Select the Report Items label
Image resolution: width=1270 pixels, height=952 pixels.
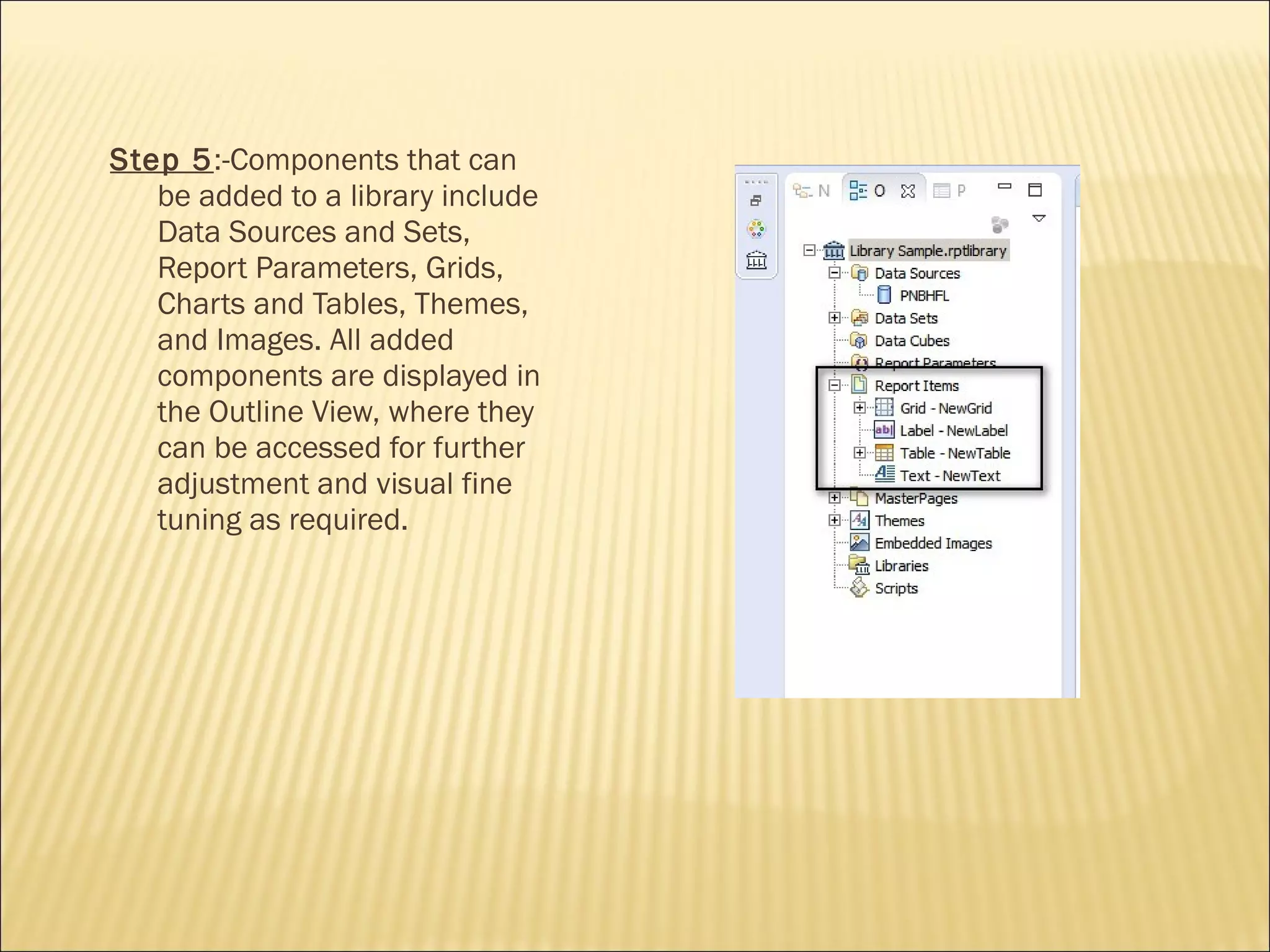(x=917, y=386)
